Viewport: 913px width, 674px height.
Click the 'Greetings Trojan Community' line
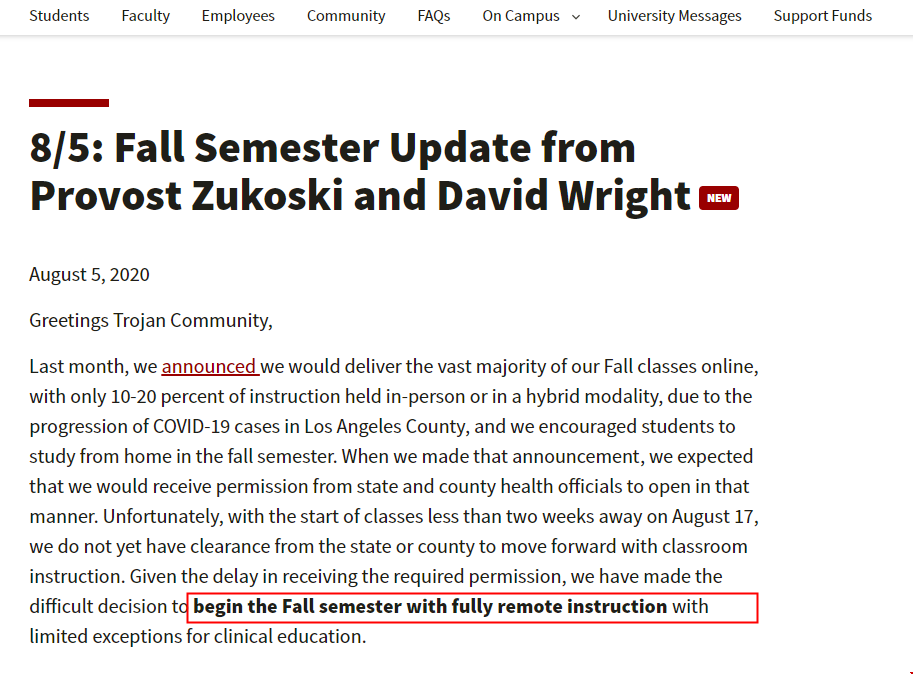coord(151,321)
